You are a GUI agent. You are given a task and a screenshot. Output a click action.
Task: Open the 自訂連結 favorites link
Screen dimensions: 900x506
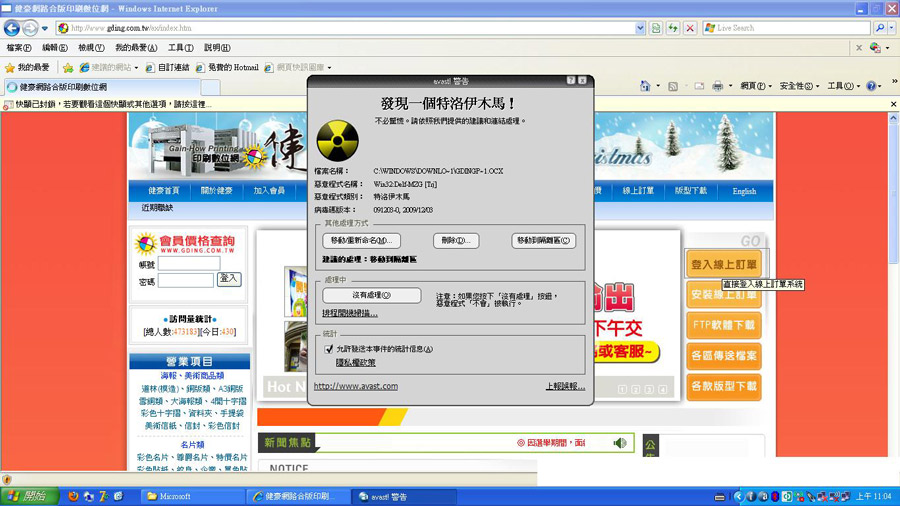tap(168, 68)
